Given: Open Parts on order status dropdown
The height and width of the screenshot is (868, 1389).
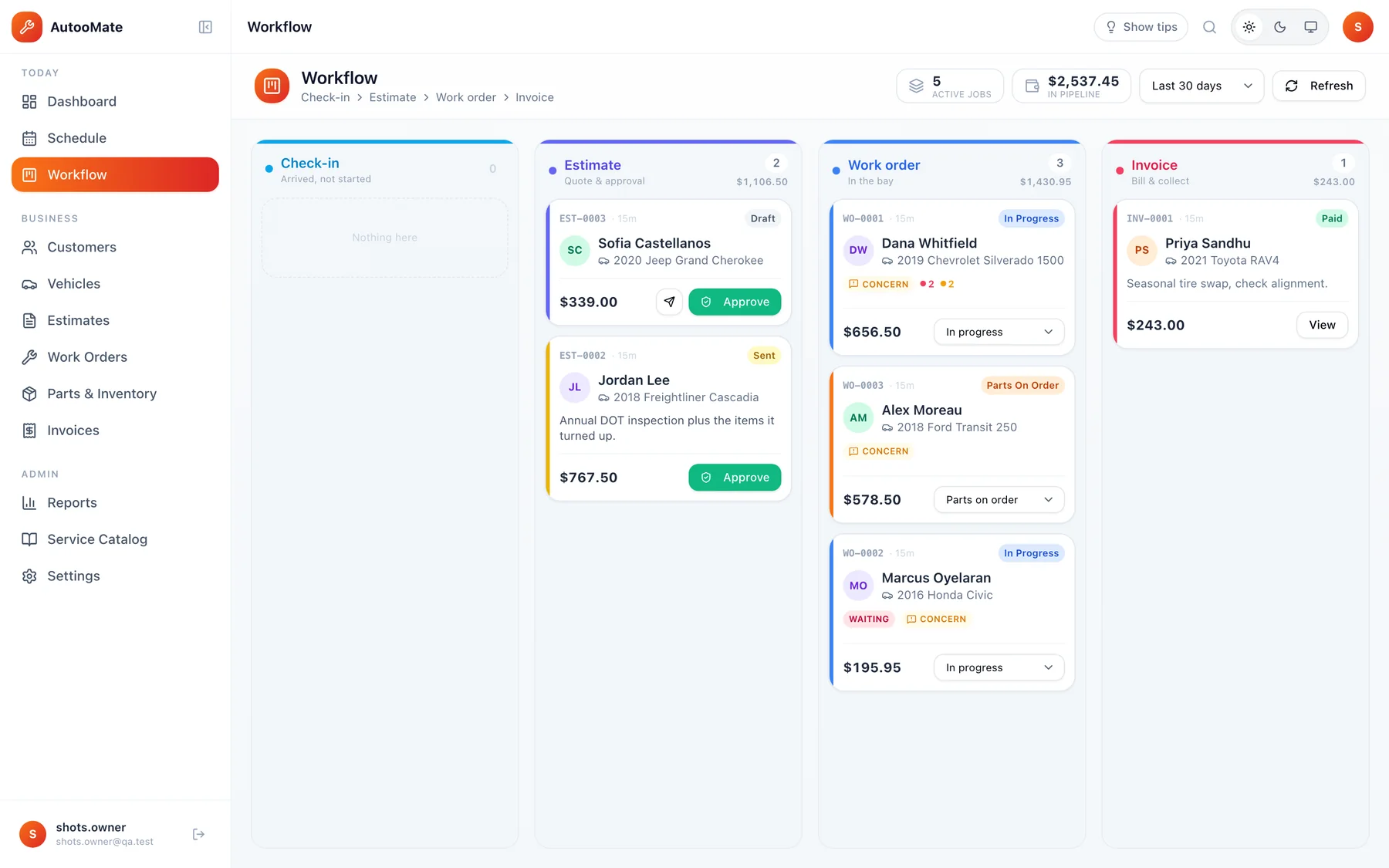Looking at the screenshot, I should click(999, 500).
